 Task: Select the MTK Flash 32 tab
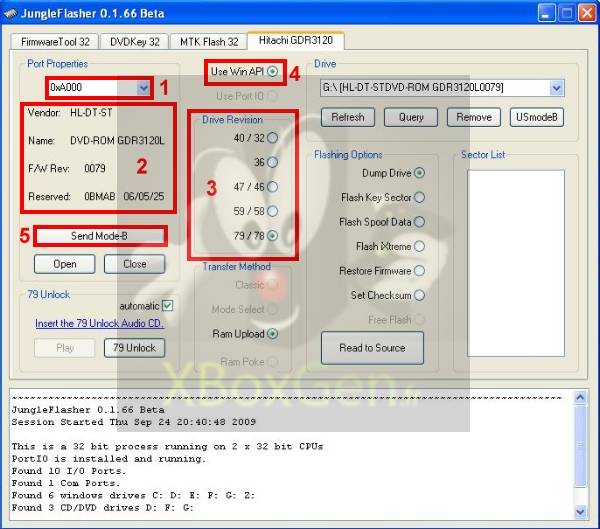[209, 42]
